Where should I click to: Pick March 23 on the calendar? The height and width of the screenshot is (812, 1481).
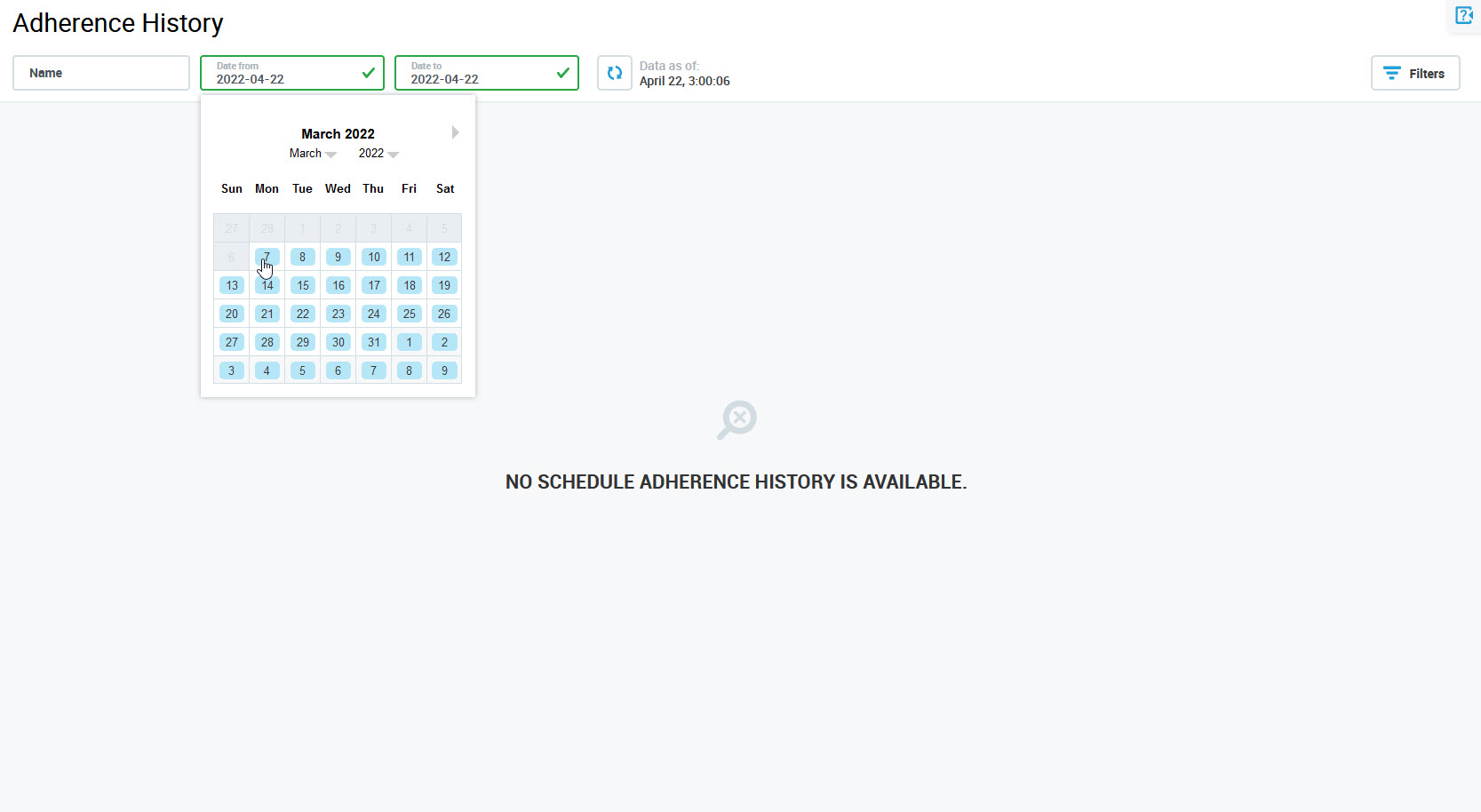click(338, 314)
